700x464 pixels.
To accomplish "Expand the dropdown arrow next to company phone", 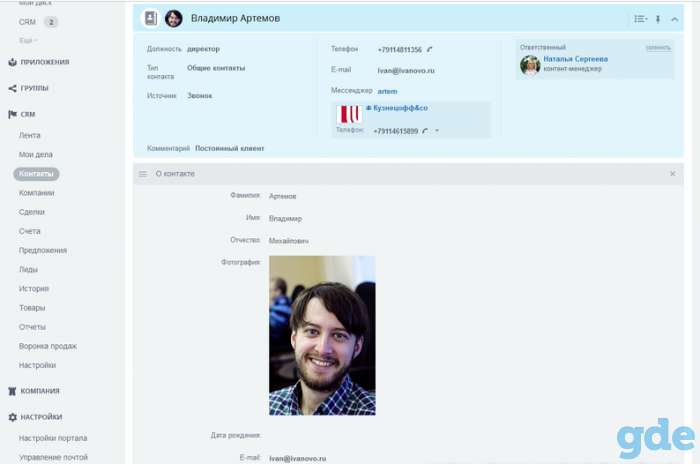I will (x=437, y=131).
